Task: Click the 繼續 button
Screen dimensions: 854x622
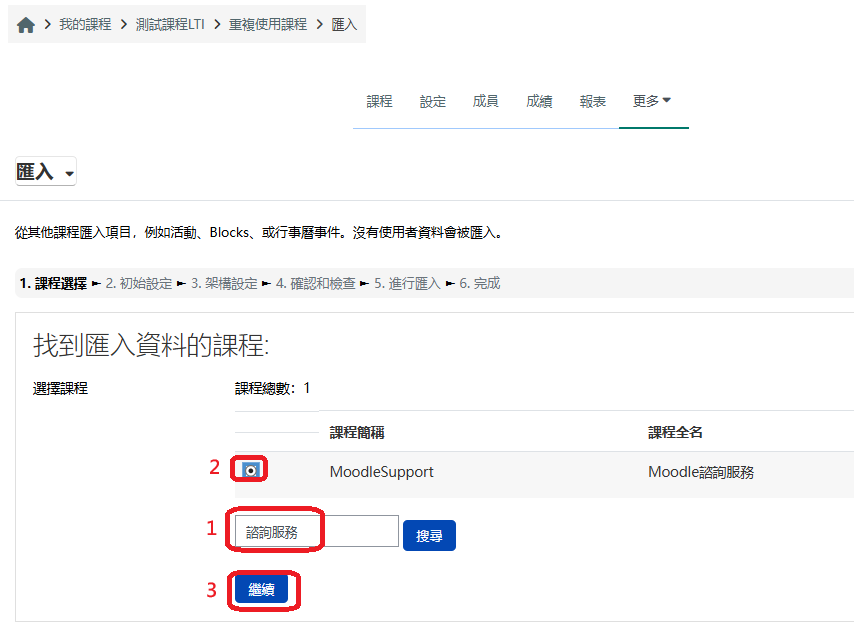Action: click(x=261, y=590)
